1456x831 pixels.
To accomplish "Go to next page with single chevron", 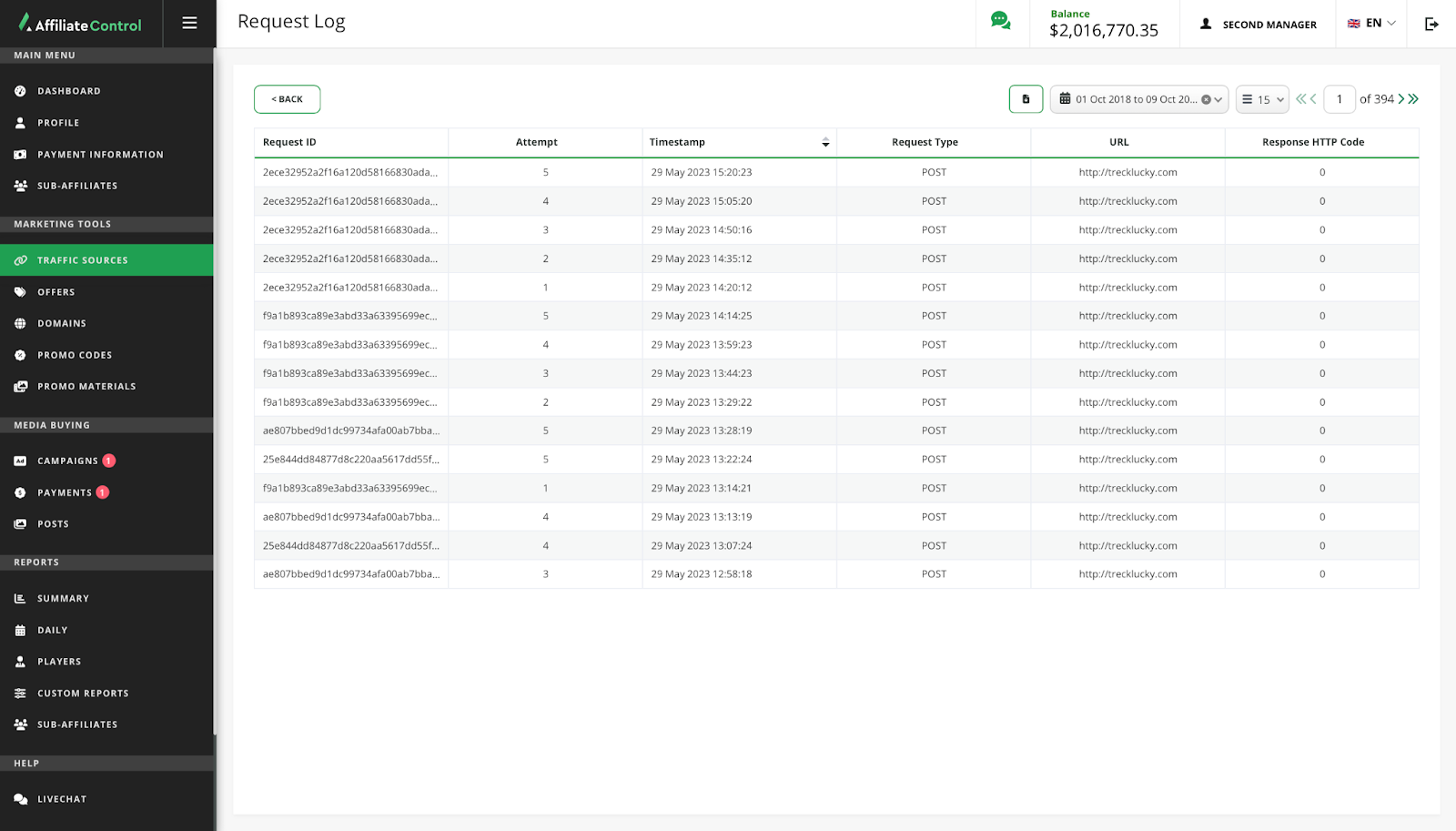I will click(x=1401, y=99).
